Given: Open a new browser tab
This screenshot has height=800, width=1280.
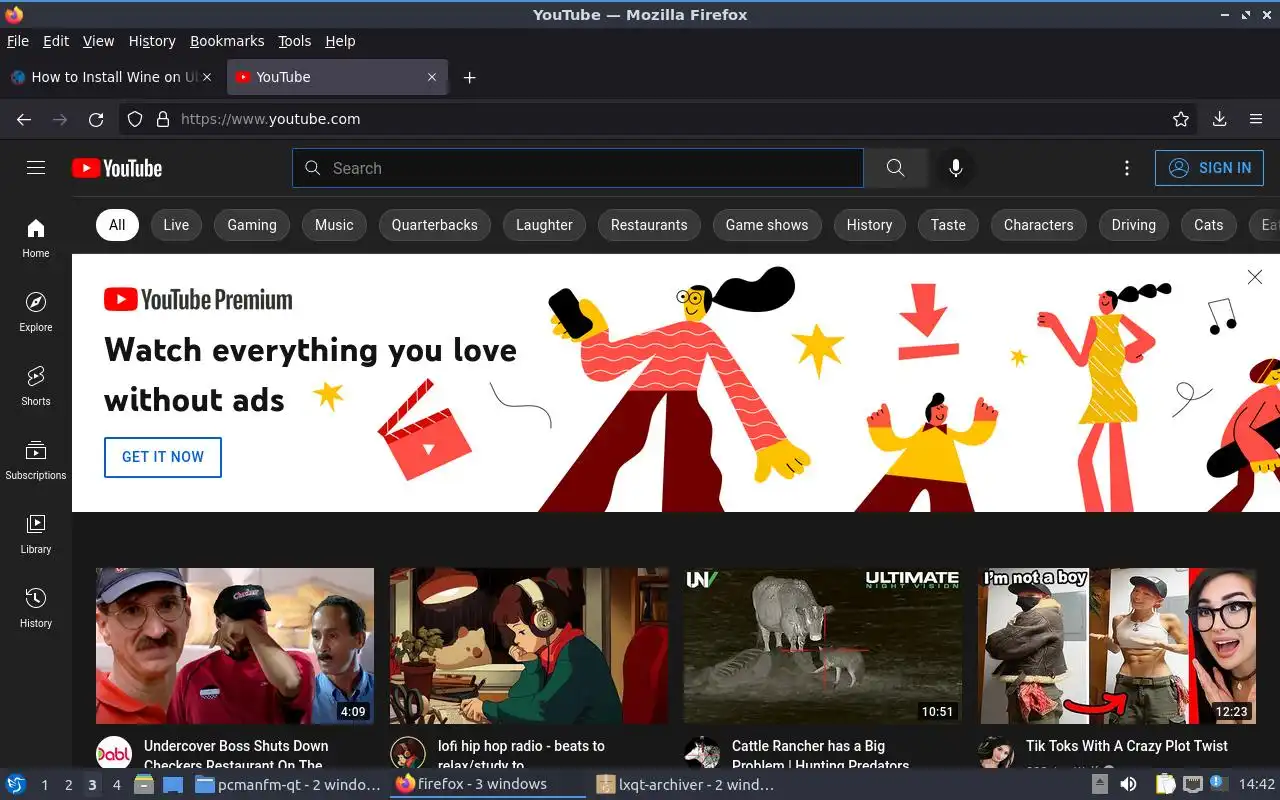Looking at the screenshot, I should click(x=469, y=77).
